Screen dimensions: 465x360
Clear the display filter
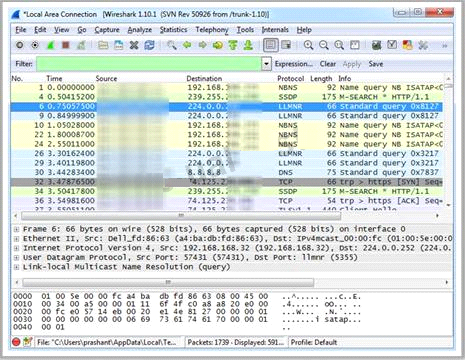click(x=328, y=64)
